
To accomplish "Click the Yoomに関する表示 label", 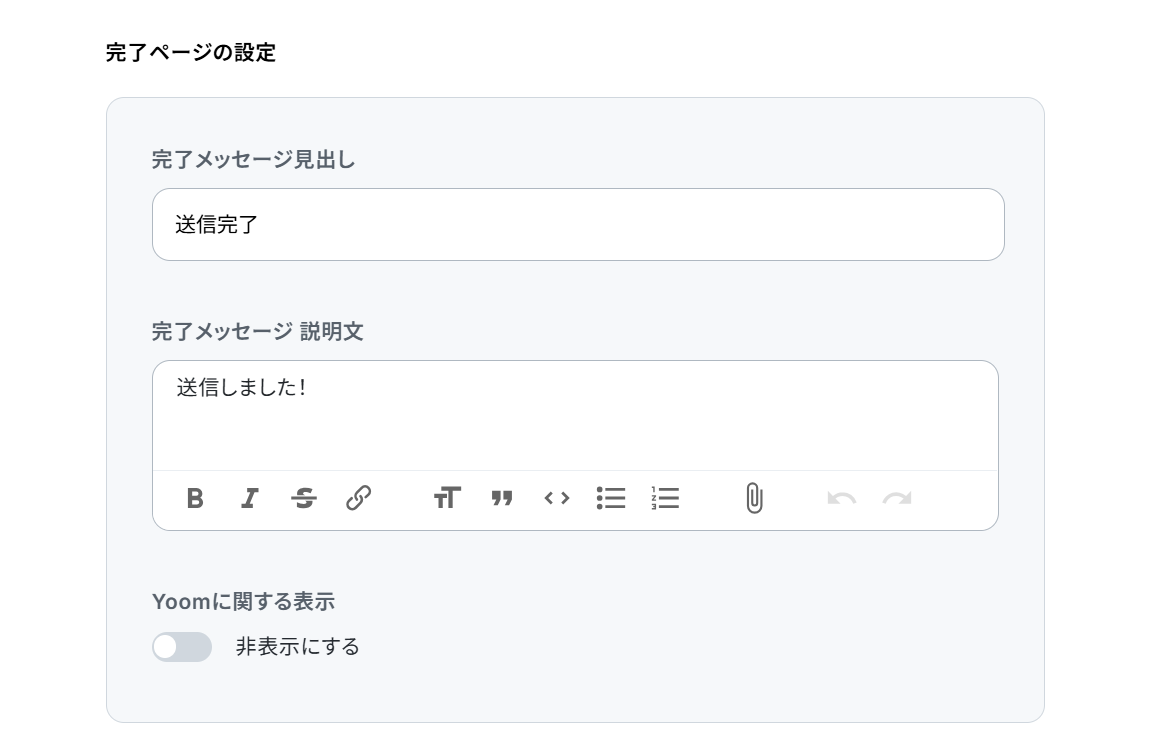I will 243,602.
